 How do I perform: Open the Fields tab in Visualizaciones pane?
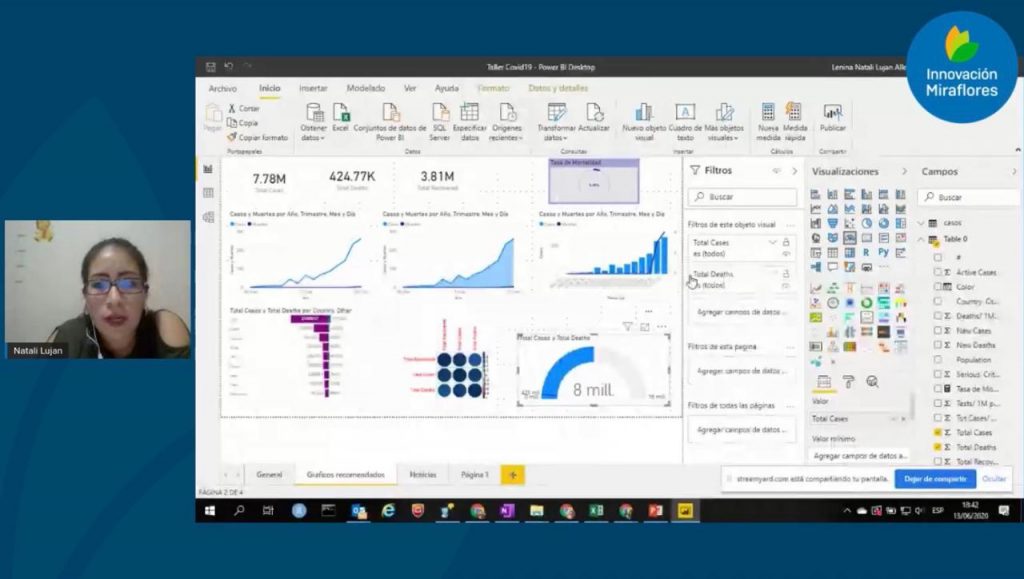point(824,382)
